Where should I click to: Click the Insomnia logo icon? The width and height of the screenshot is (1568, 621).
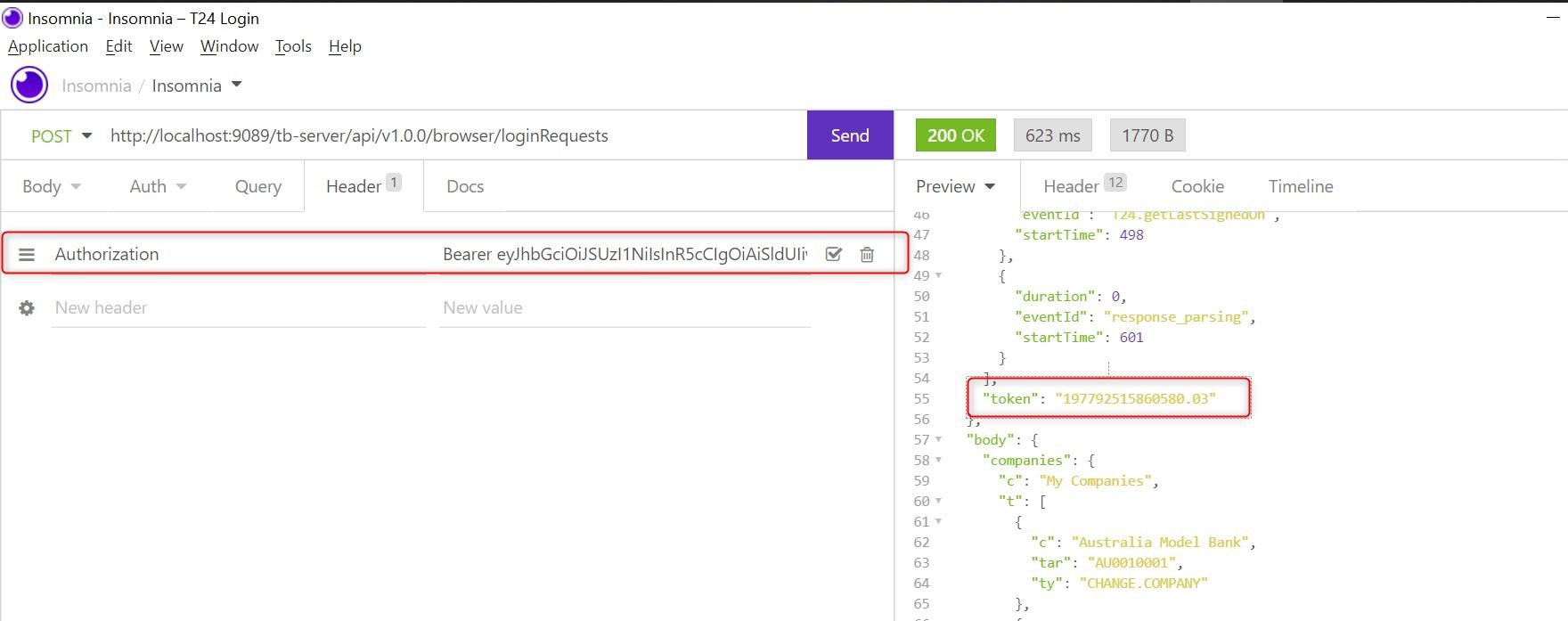click(x=29, y=86)
